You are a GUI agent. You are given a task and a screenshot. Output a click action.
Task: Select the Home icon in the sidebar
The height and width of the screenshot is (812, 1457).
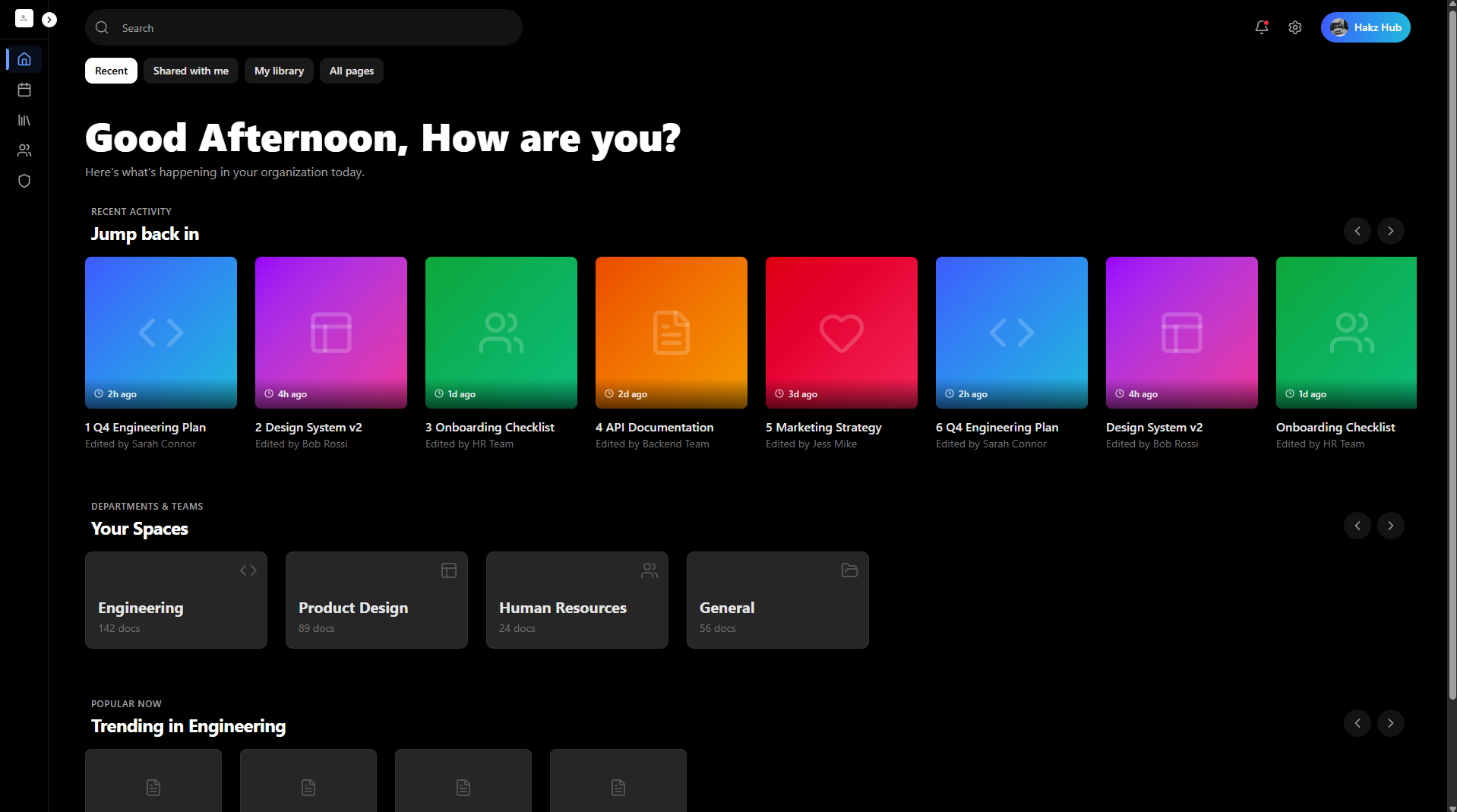(24, 58)
